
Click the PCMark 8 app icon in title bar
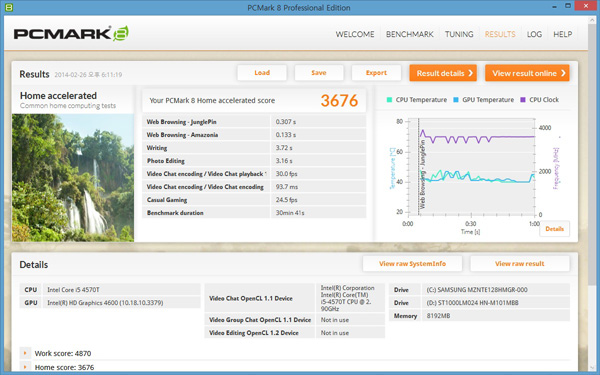9,7
